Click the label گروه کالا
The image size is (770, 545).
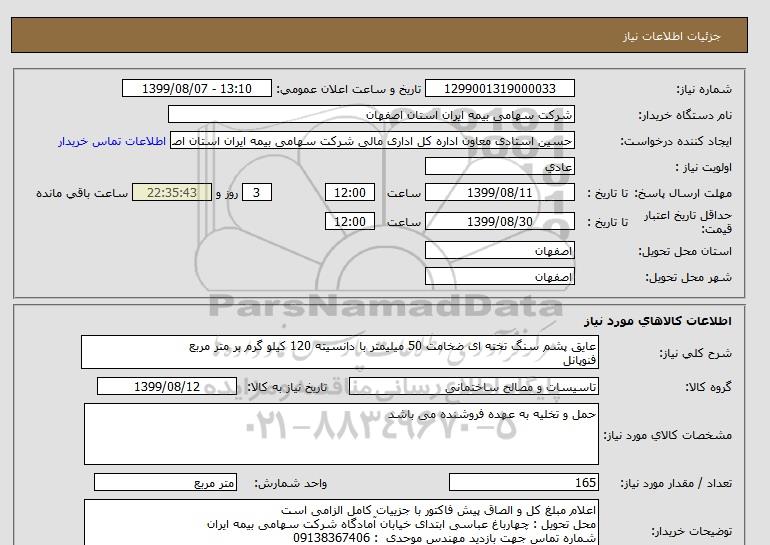pos(708,387)
